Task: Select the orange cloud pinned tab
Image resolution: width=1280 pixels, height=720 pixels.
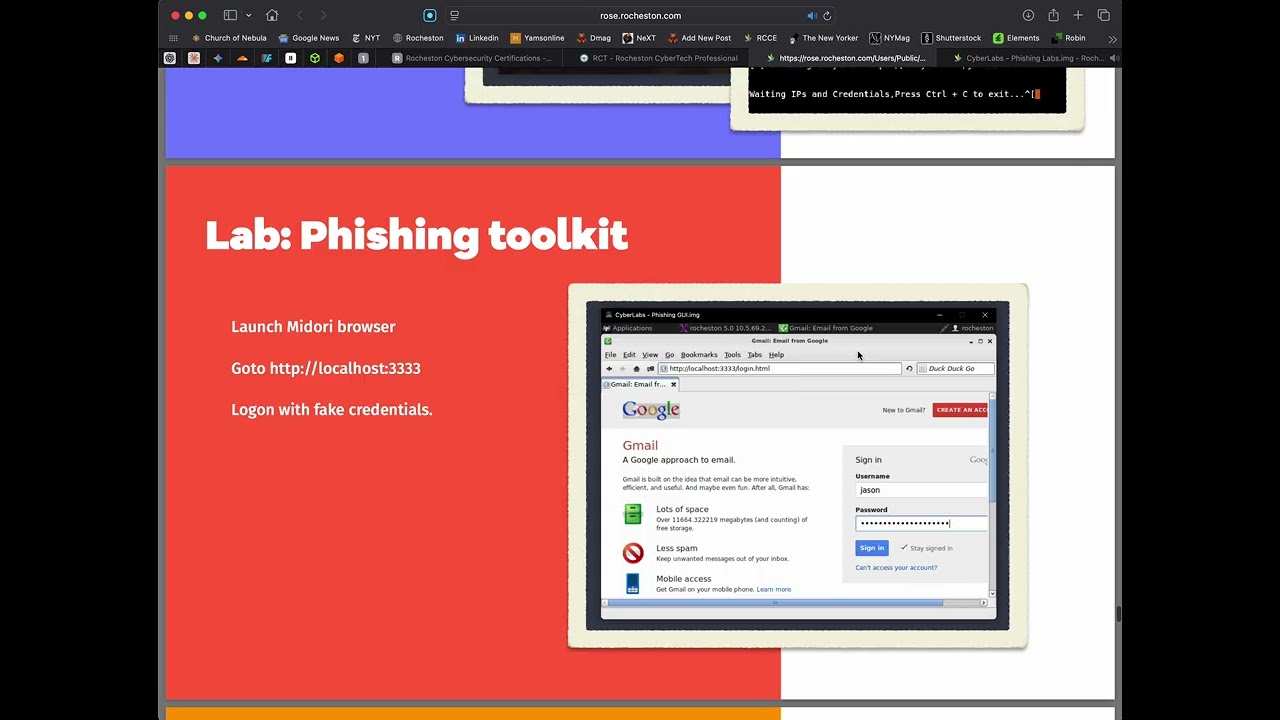Action: click(242, 58)
